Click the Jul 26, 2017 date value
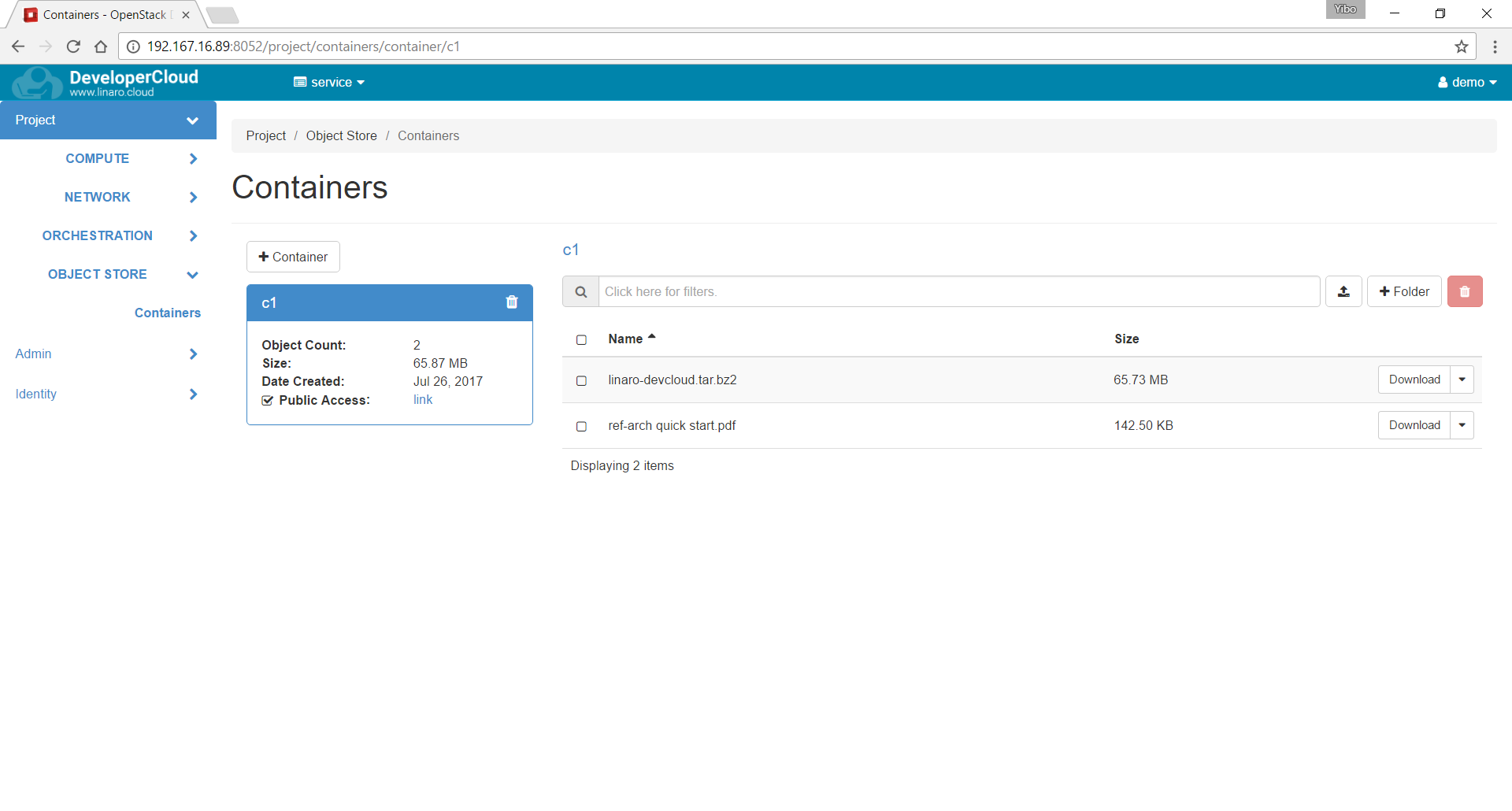Screen dimensions: 1512x811 click(448, 381)
